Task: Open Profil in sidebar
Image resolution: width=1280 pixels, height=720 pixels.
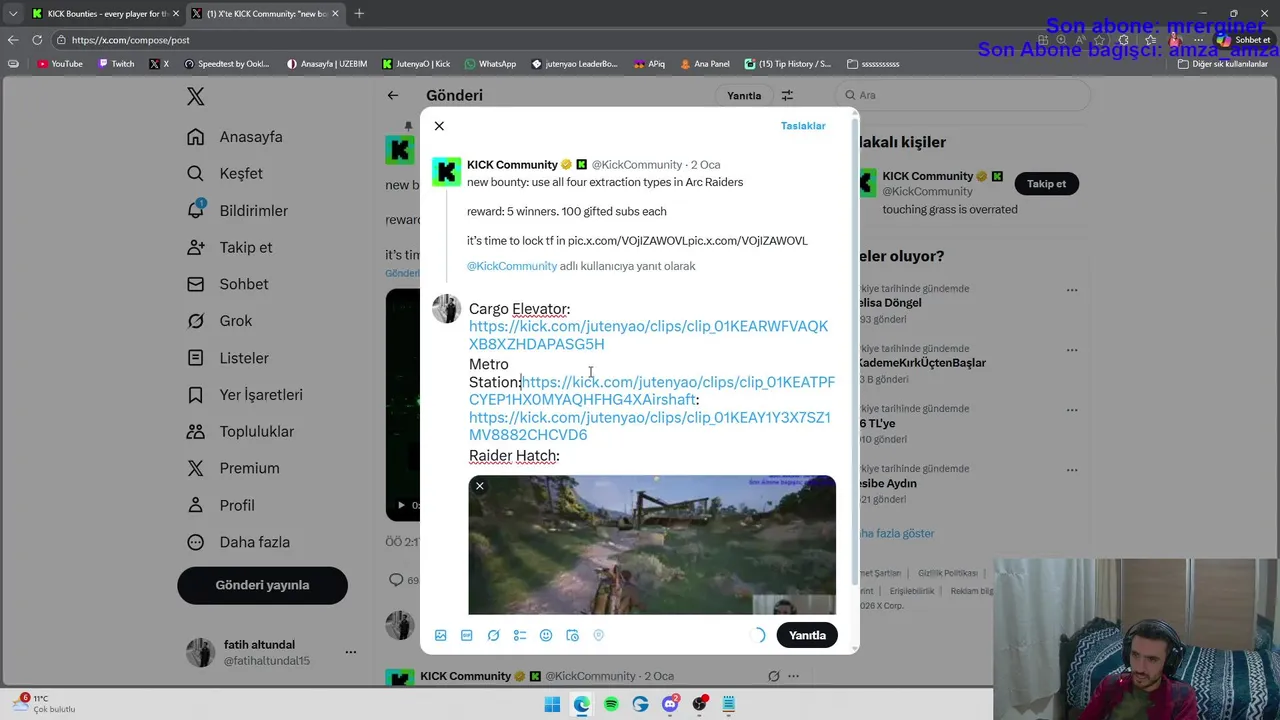Action: 222,505
